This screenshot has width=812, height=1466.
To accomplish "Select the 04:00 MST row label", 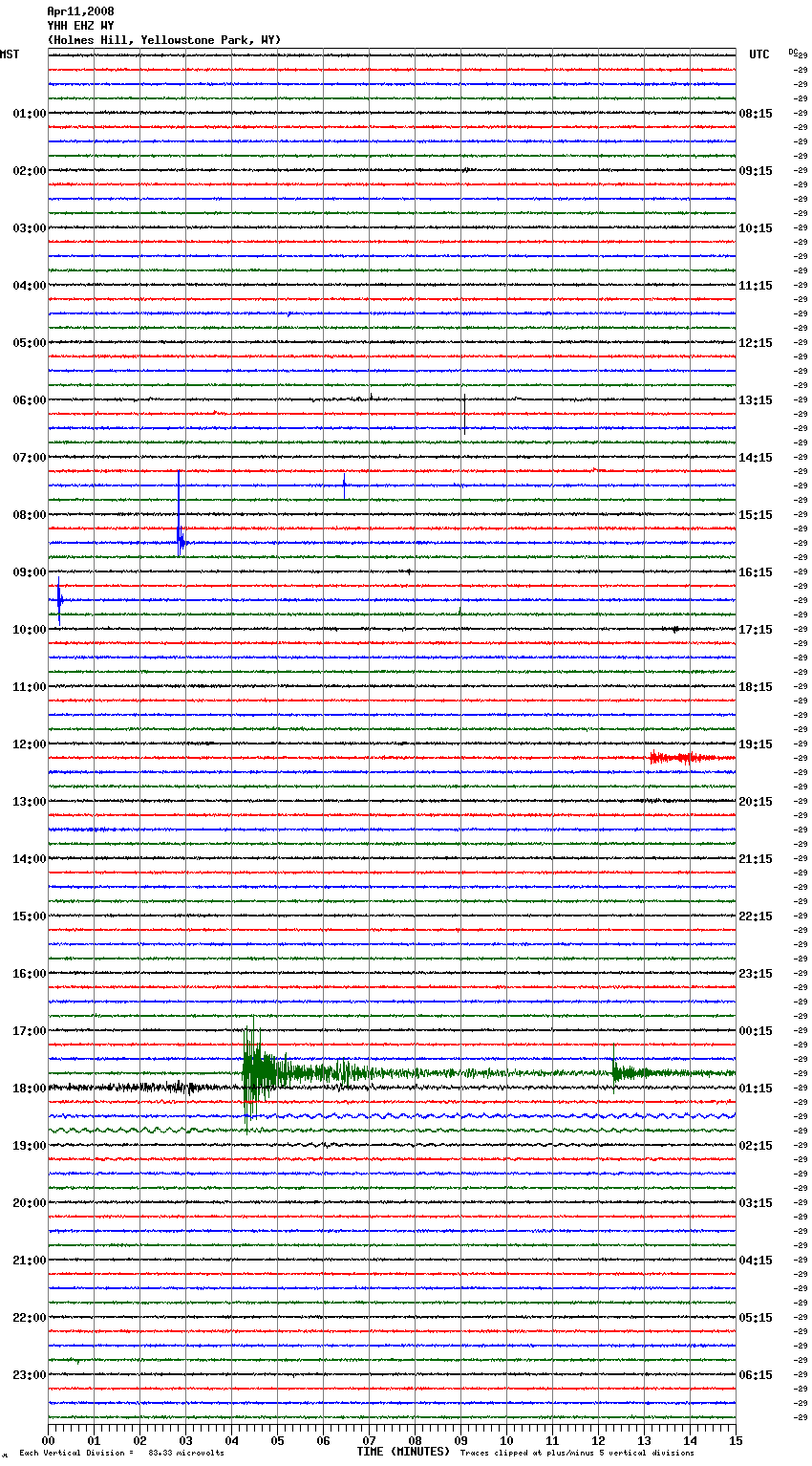I will coord(30,286).
